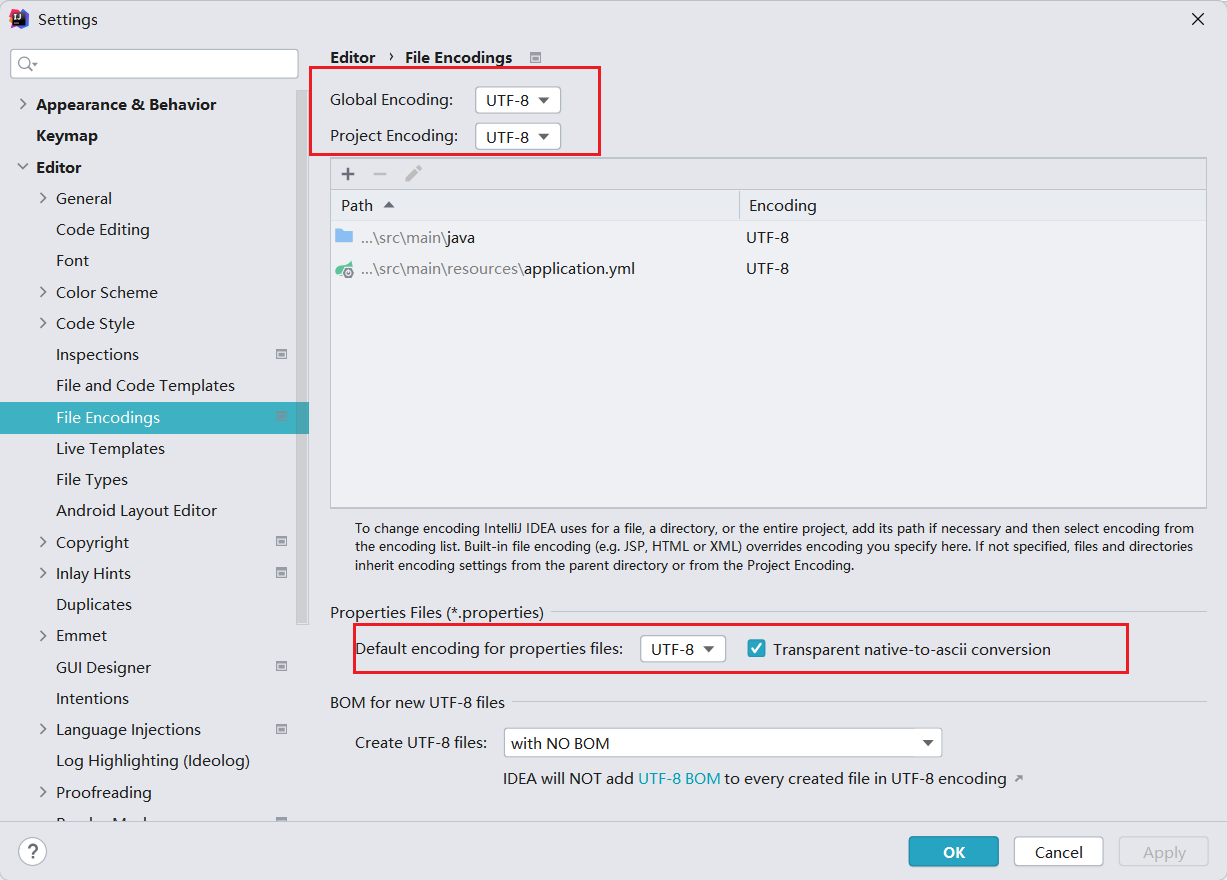This screenshot has width=1227, height=880.
Task: Expand the Proofreading node
Action: pyautogui.click(x=43, y=792)
